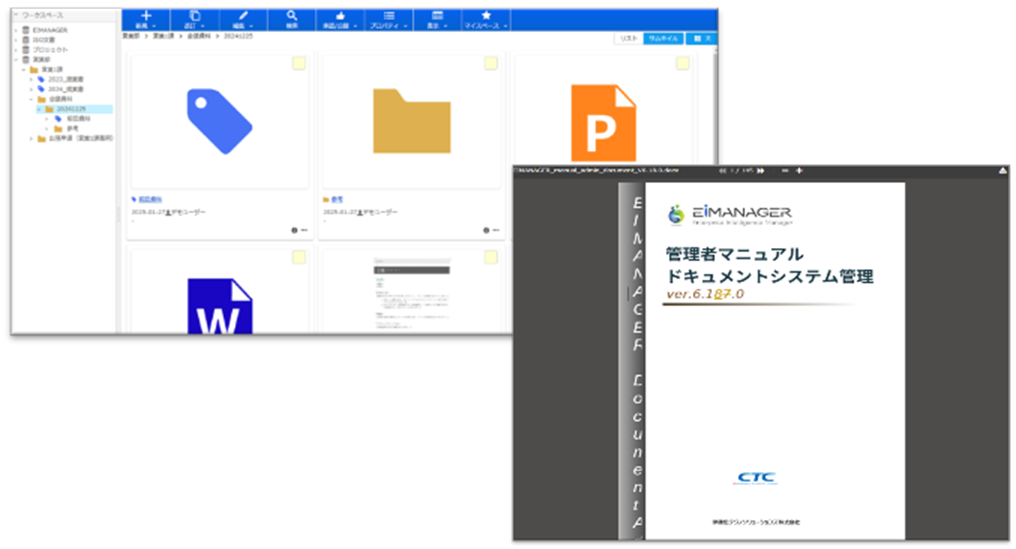Screen dimensions: 1016x549
Task: Open the thumbs-up approval toolbar menu
Action: tap(340, 19)
